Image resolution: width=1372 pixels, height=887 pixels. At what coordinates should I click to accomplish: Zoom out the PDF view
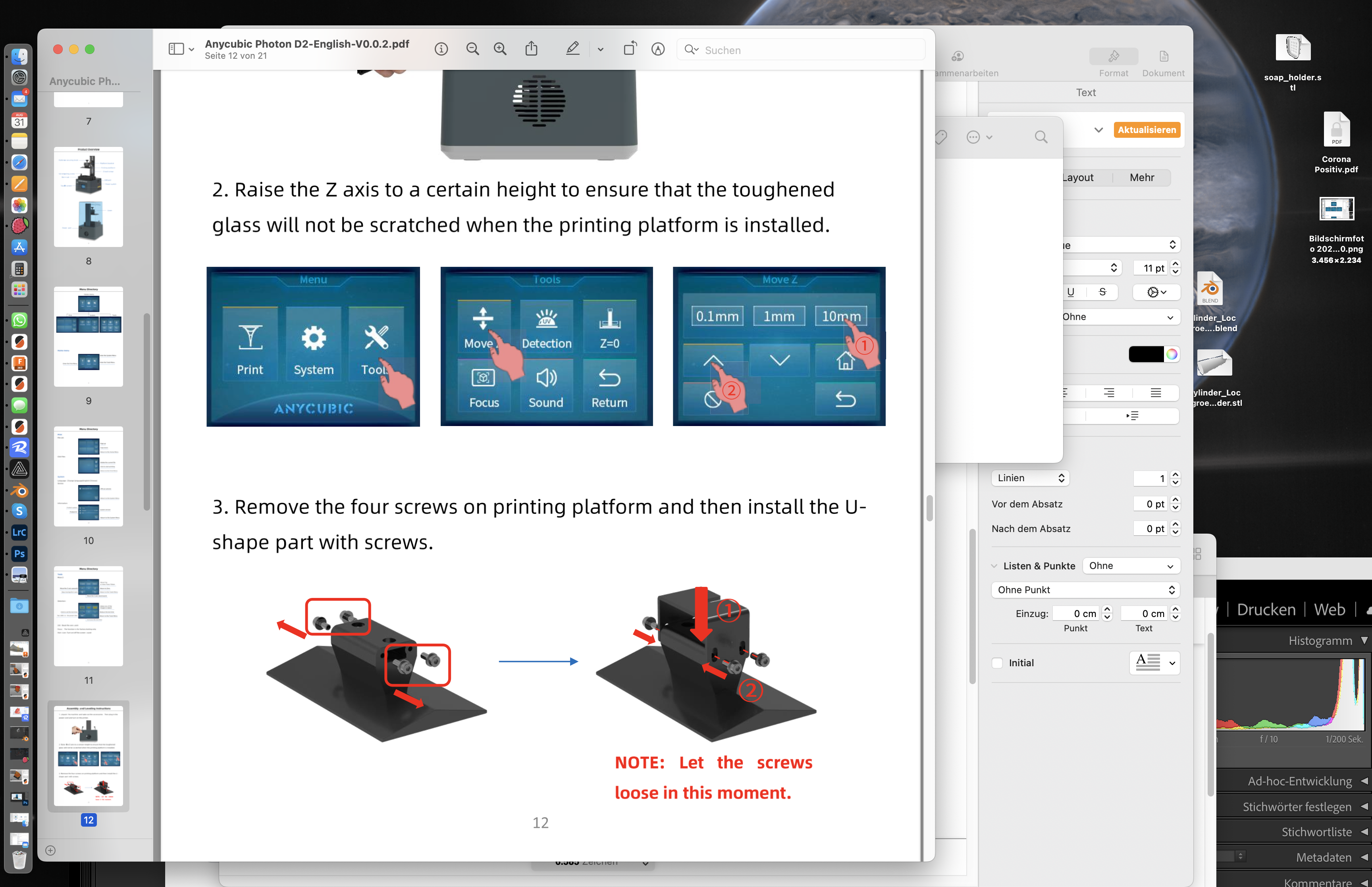pyautogui.click(x=472, y=50)
